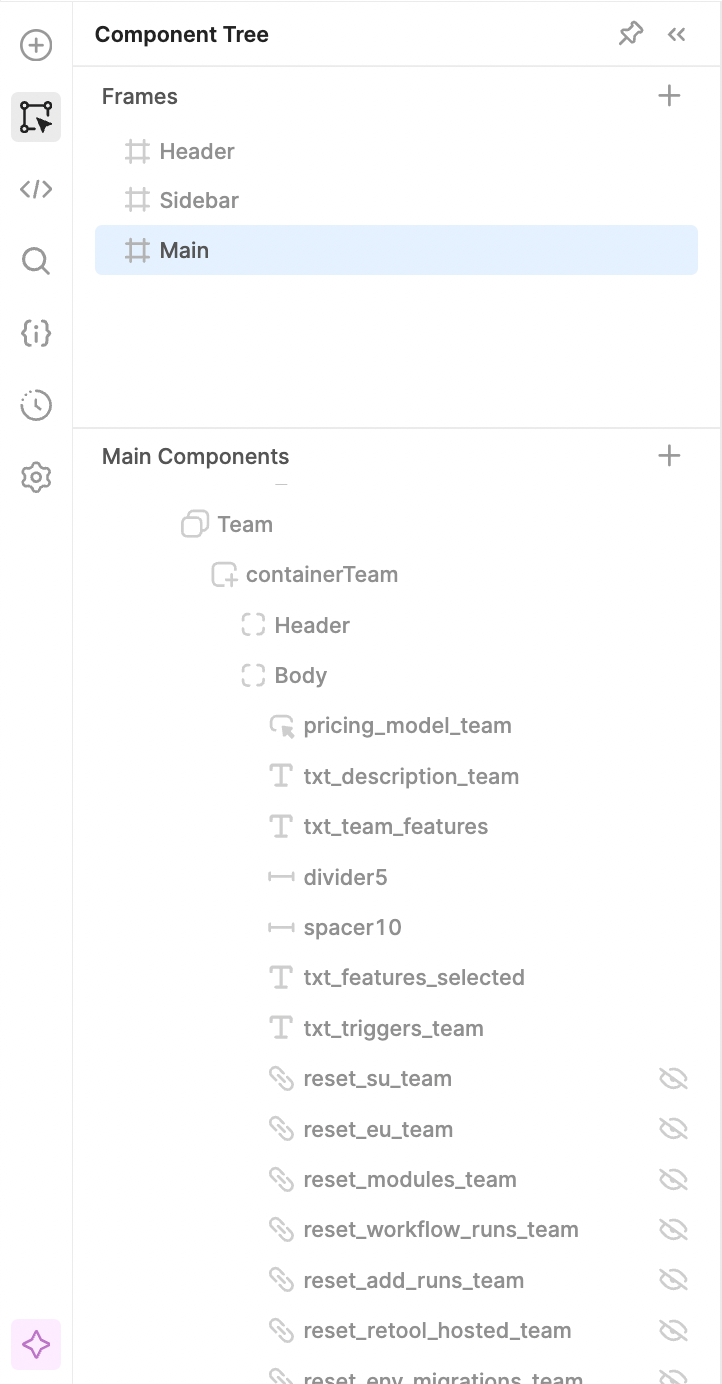Open the state inspector curly braces icon

point(36,333)
